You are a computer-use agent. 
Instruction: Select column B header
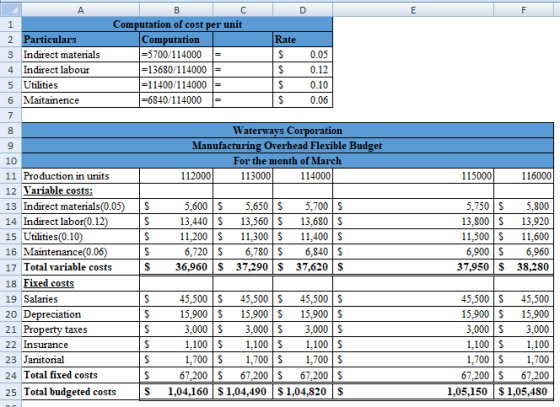(176, 10)
